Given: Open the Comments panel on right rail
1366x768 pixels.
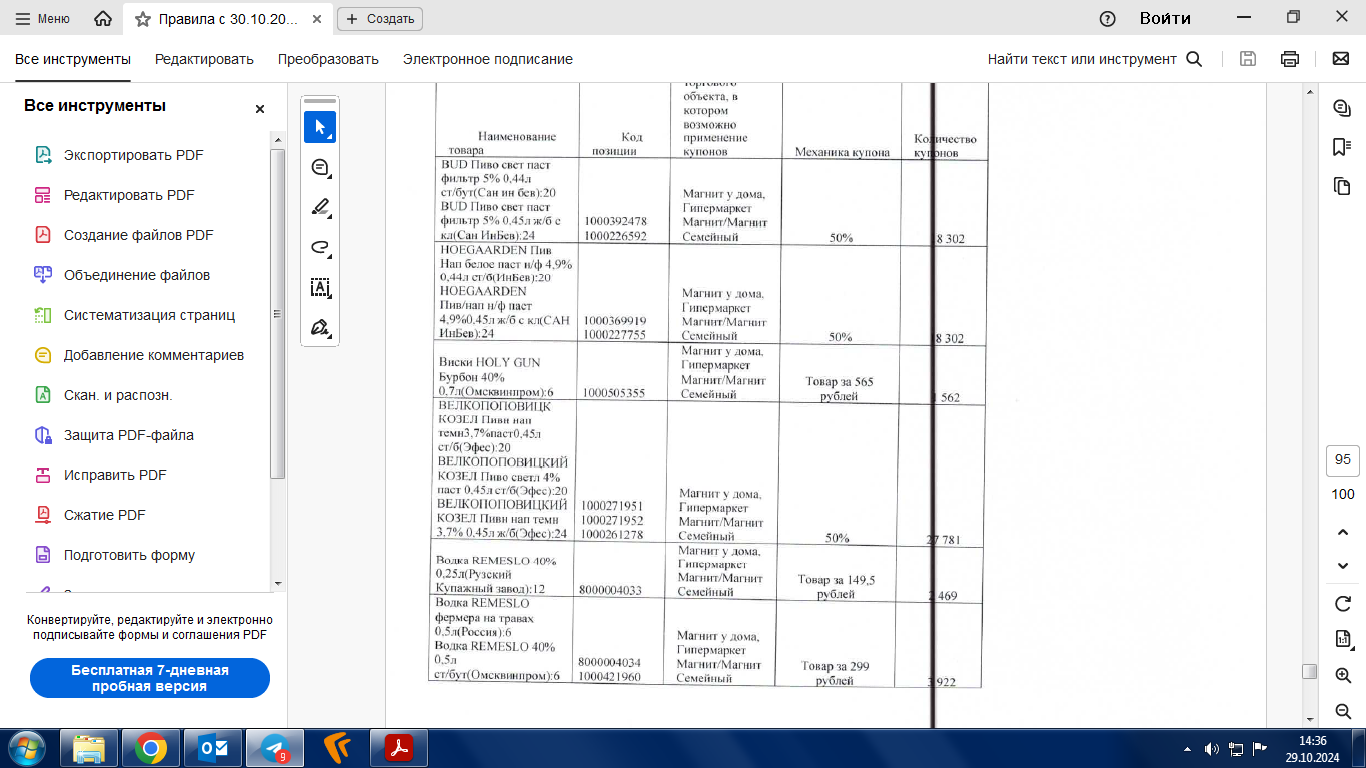Looking at the screenshot, I should point(1342,108).
